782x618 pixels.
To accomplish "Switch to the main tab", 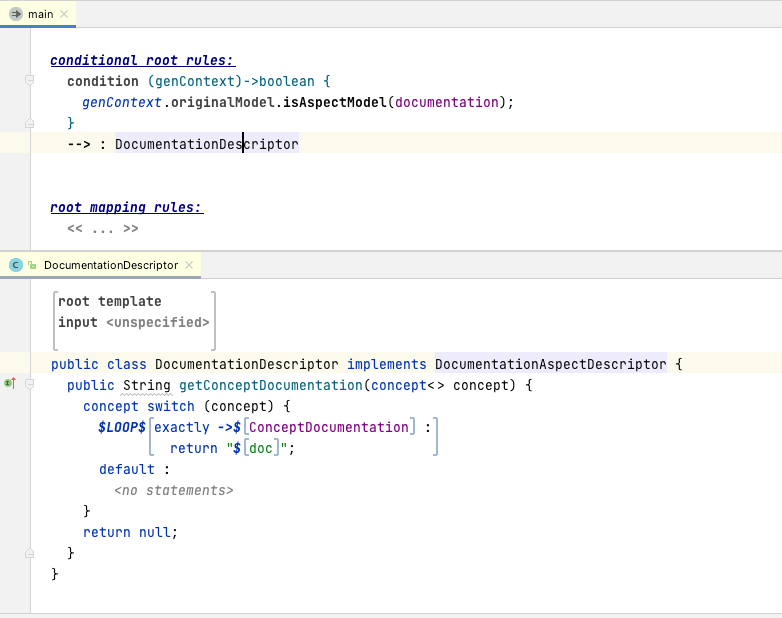I will coord(40,14).
